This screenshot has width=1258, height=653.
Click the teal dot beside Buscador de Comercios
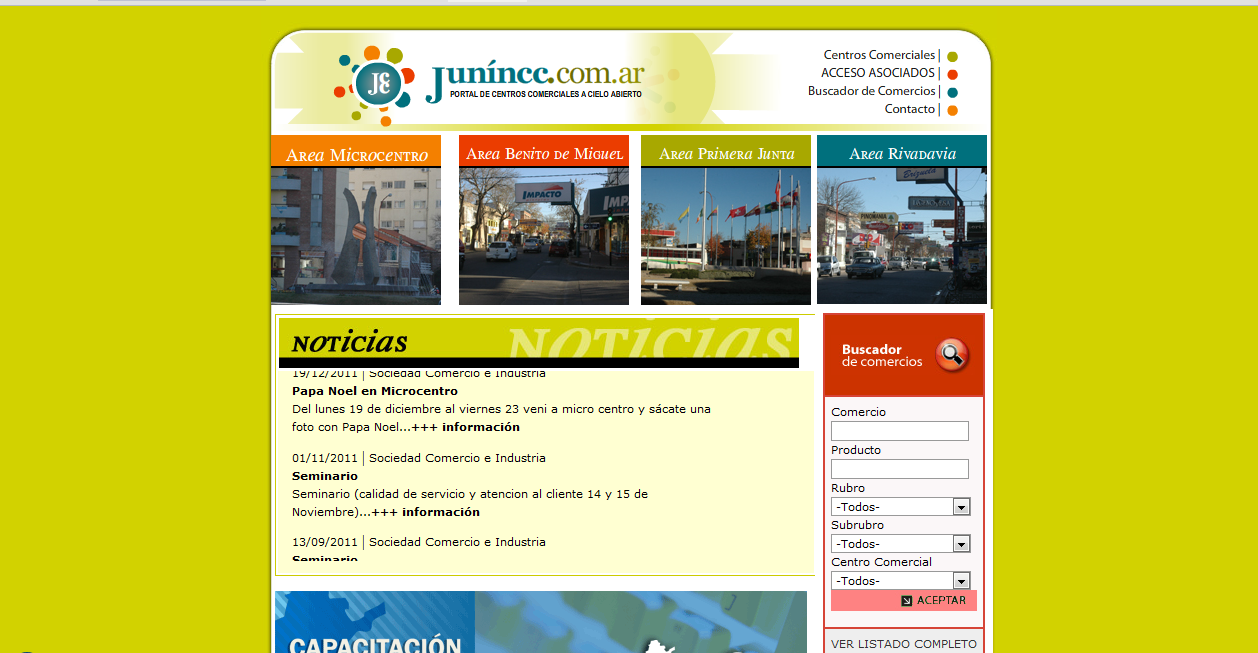[952, 93]
